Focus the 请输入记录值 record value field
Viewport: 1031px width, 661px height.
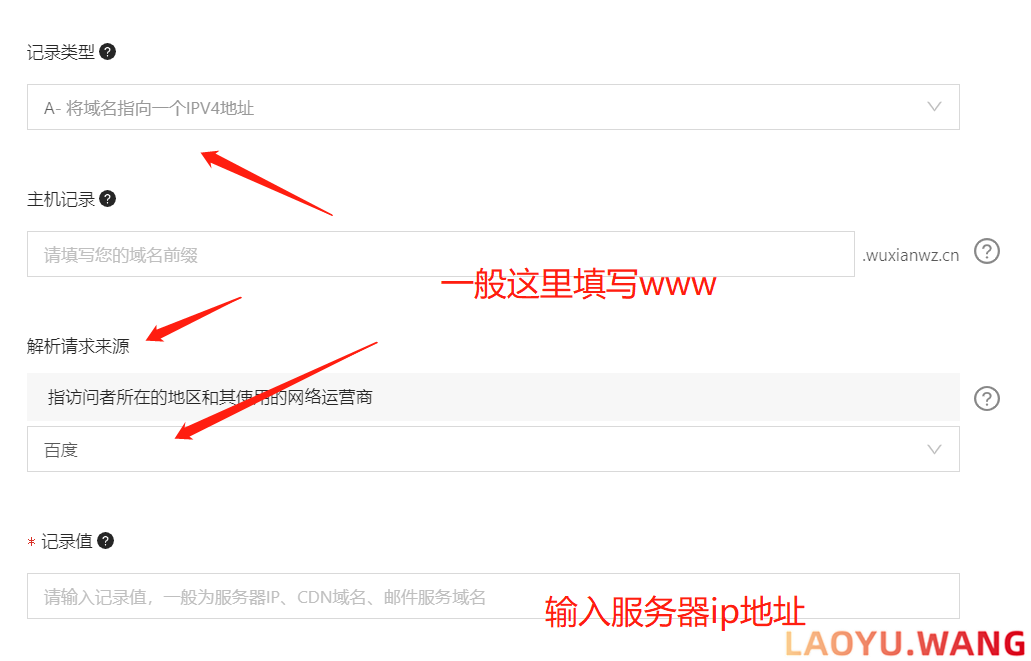click(493, 596)
